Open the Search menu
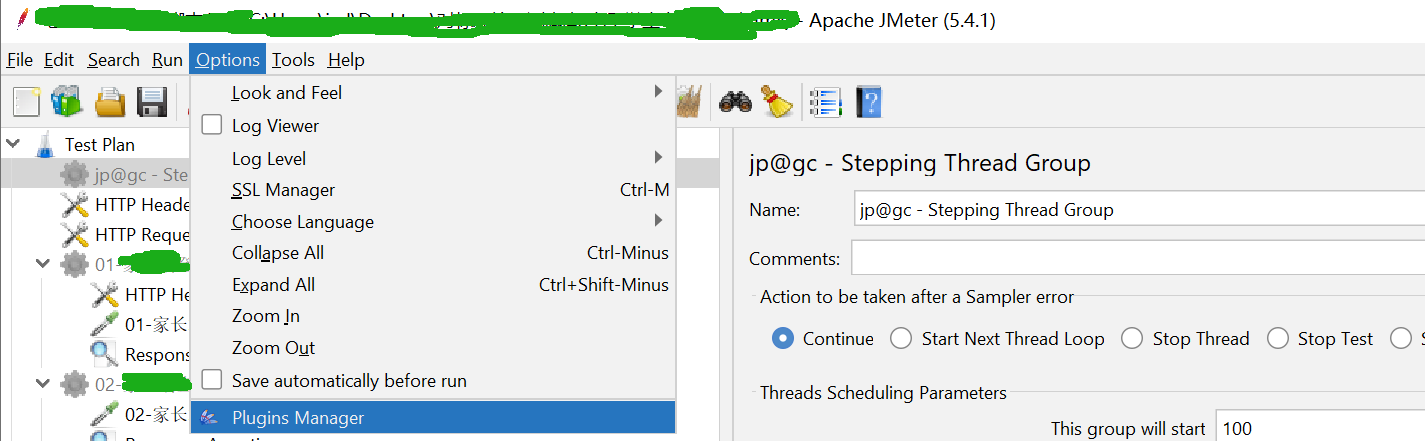Screen dimensions: 1425x441 pyautogui.click(x=113, y=60)
